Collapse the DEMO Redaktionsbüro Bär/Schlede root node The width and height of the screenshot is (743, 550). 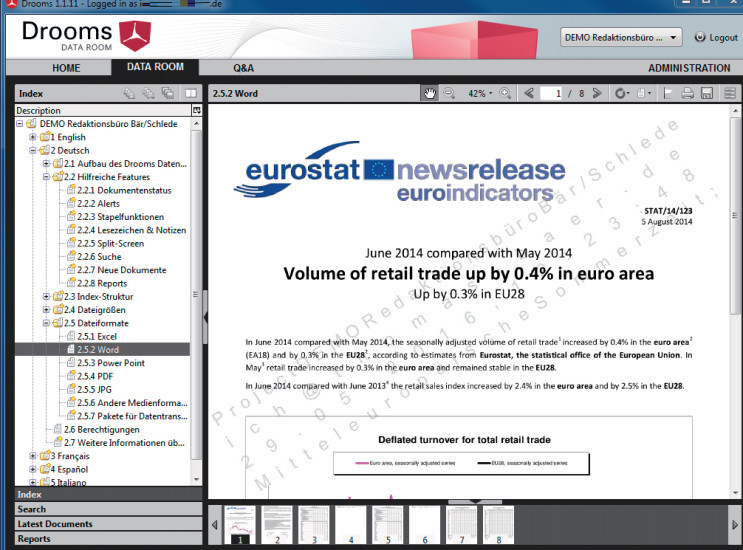pos(20,124)
